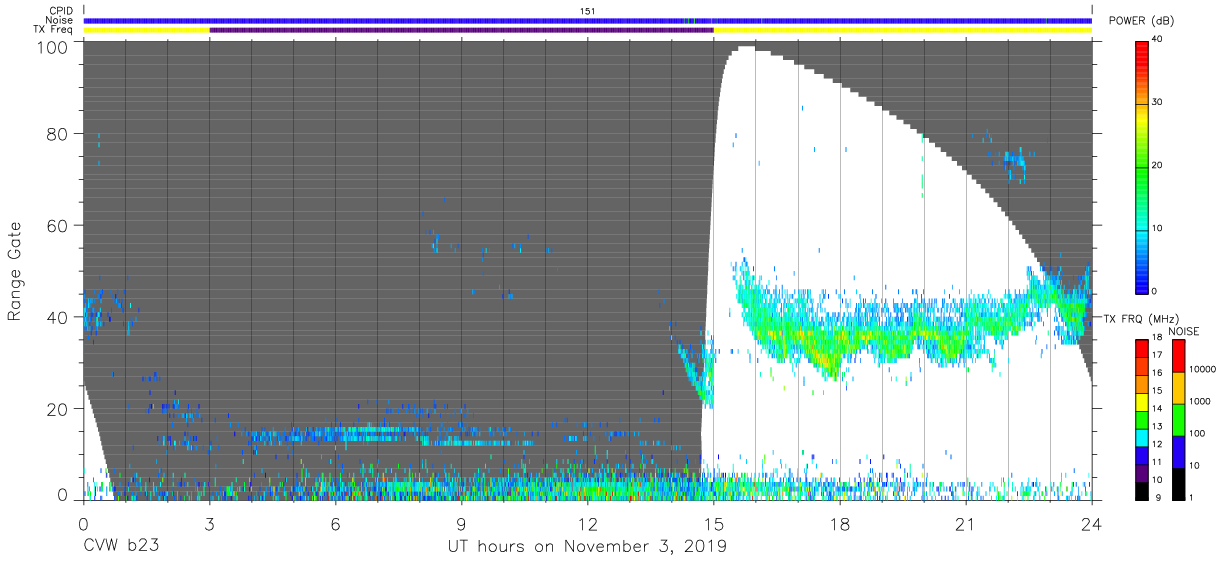Click the 40 label on Range Gate axis
Image resolution: width=1228 pixels, height=567 pixels.
57,317
